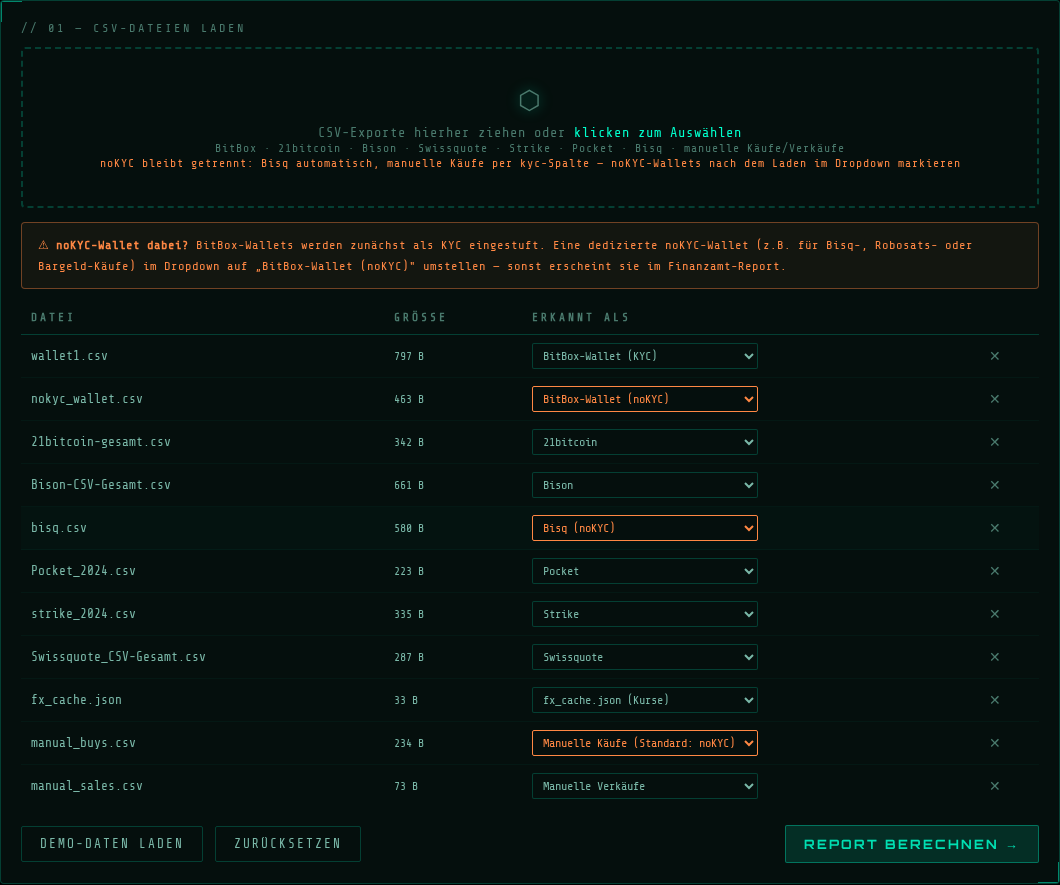
Task: Click the 797 B size value
Action: [x=409, y=356]
